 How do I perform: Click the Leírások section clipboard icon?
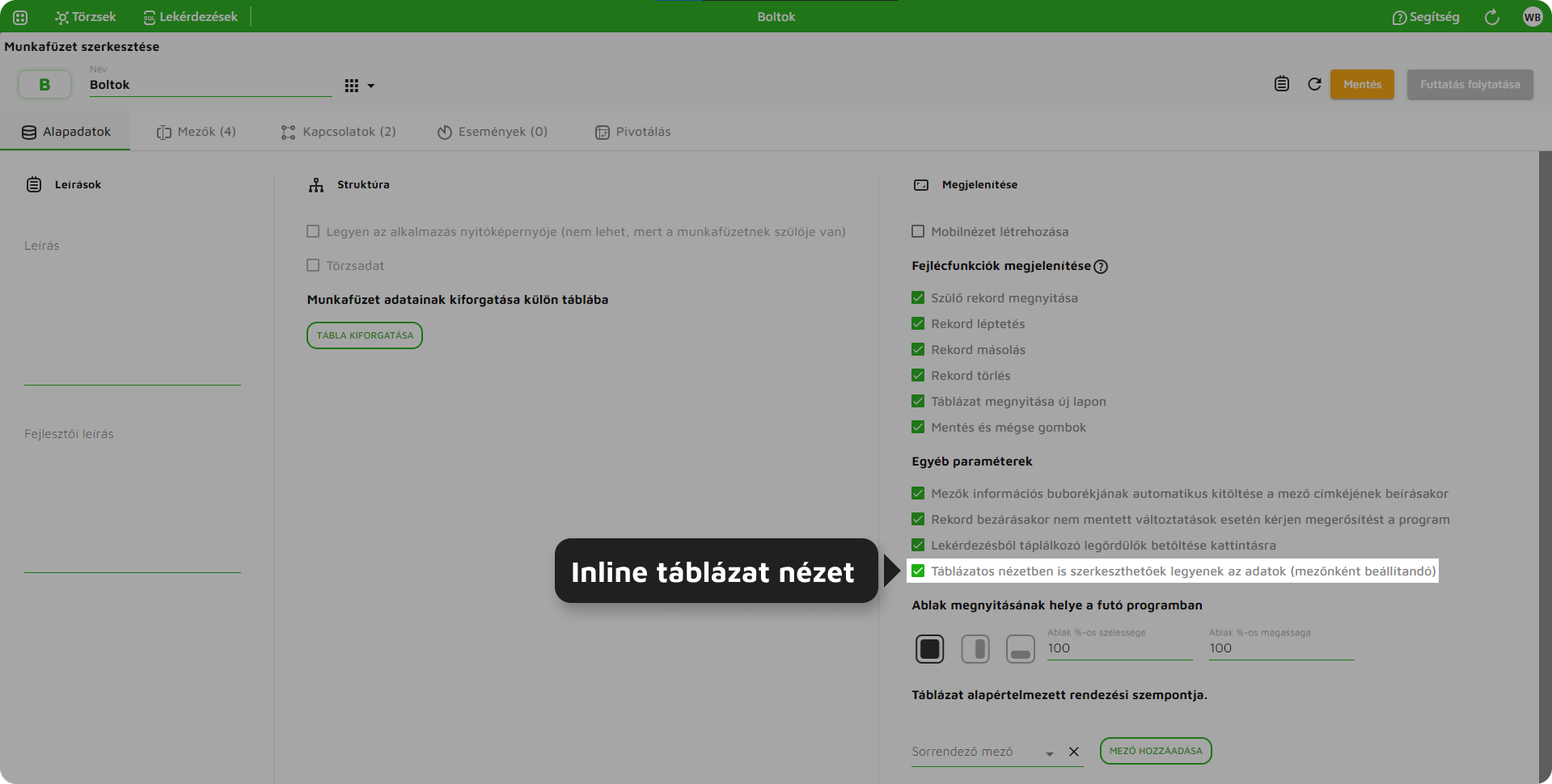tap(34, 184)
